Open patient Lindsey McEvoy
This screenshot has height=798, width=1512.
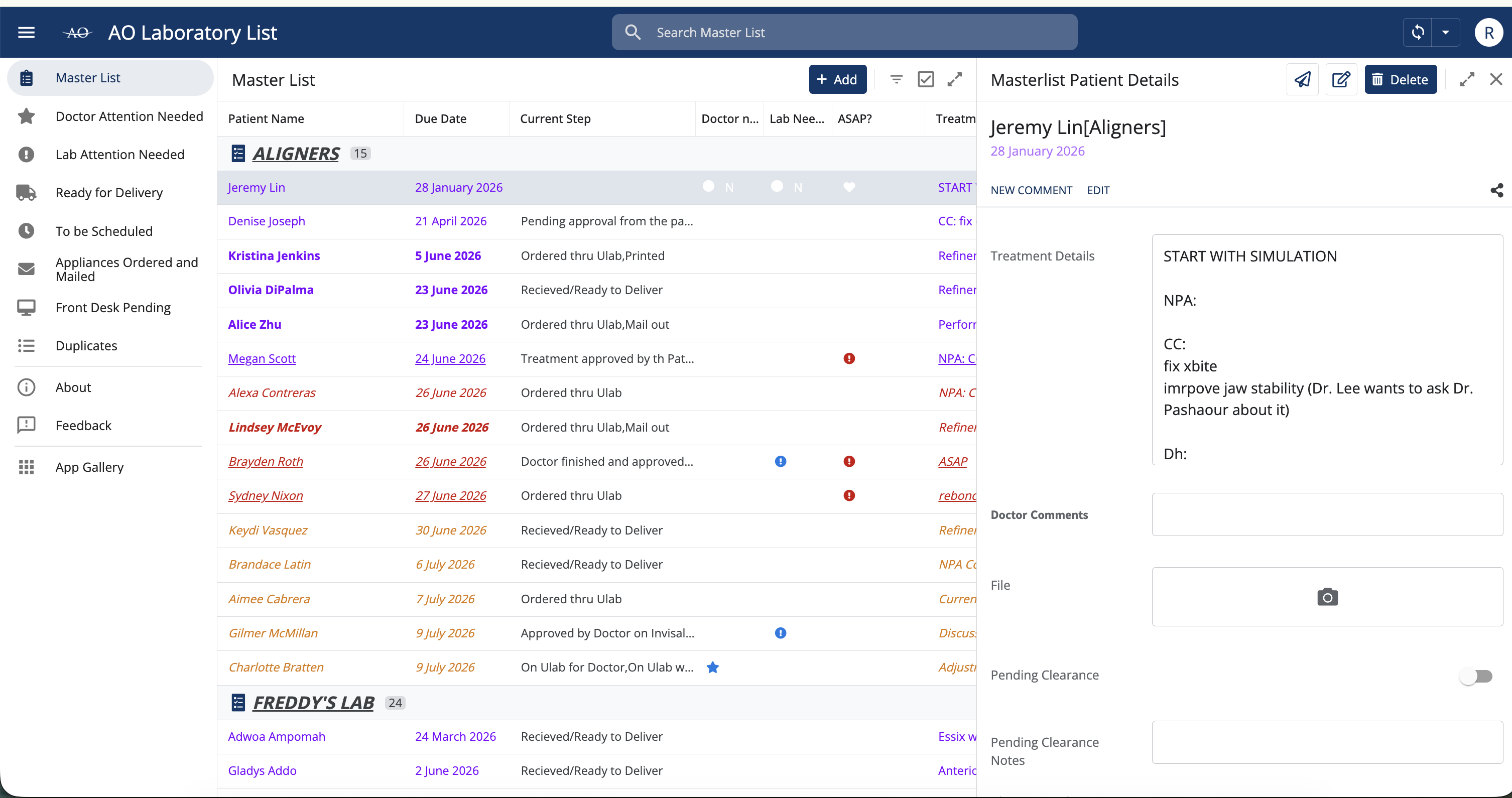pos(275,427)
